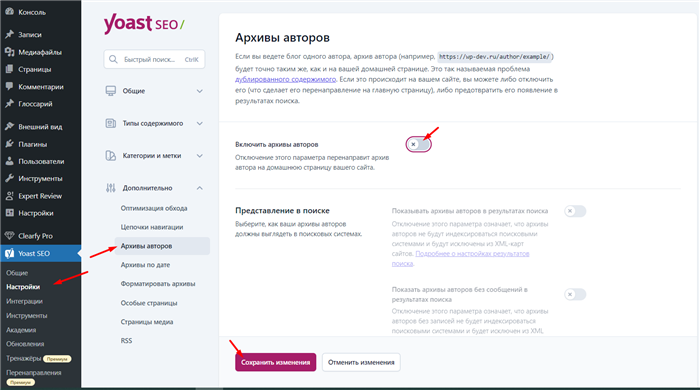The width and height of the screenshot is (700, 390).
Task: Open дублированного содержимого link
Action: pos(286,79)
